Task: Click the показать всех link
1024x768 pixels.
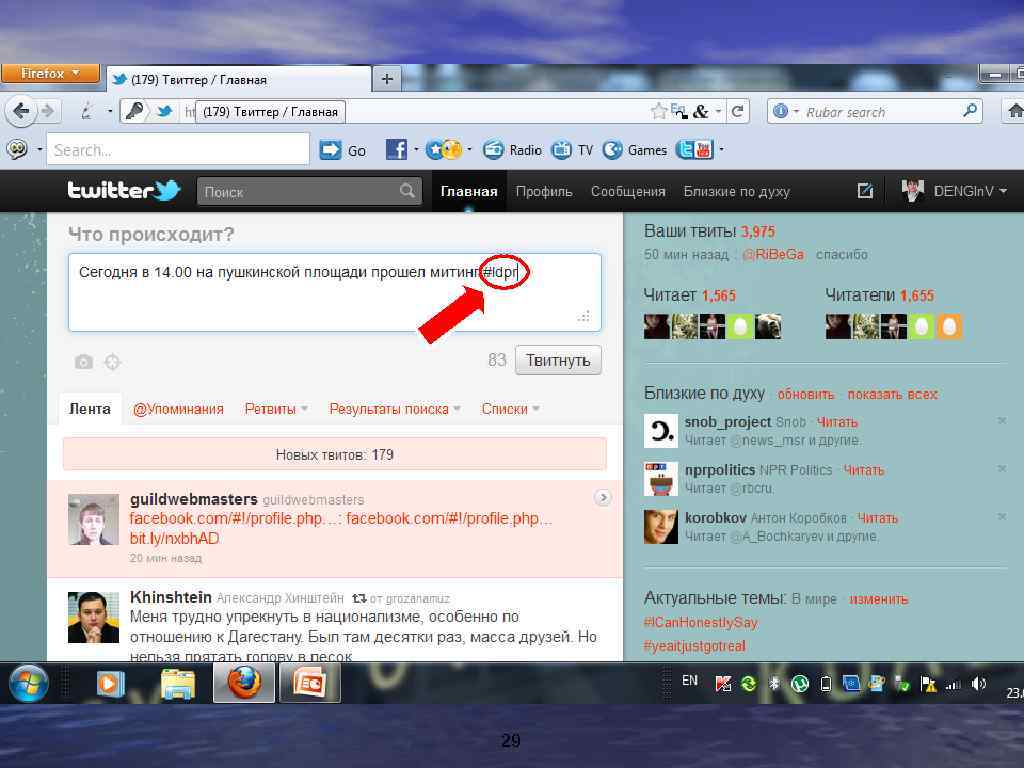Action: coord(892,394)
